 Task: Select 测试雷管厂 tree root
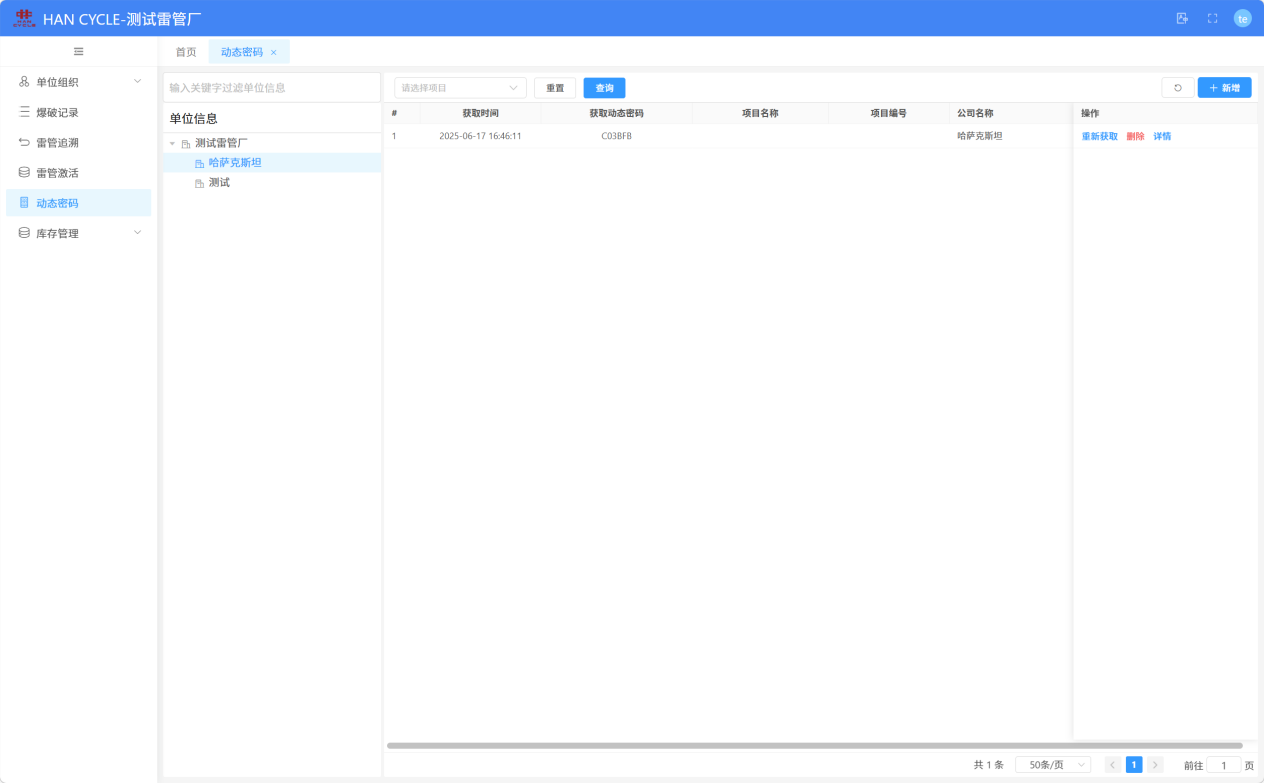[221, 143]
